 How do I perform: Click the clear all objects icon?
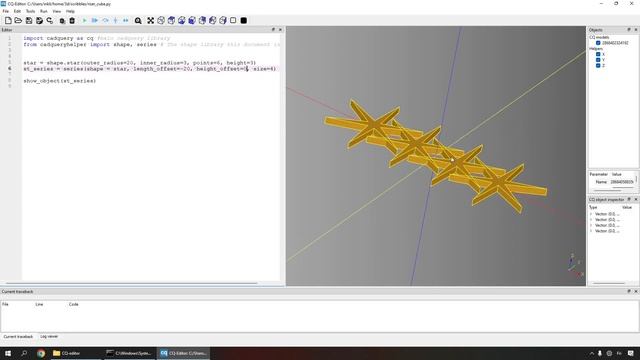pos(62,20)
